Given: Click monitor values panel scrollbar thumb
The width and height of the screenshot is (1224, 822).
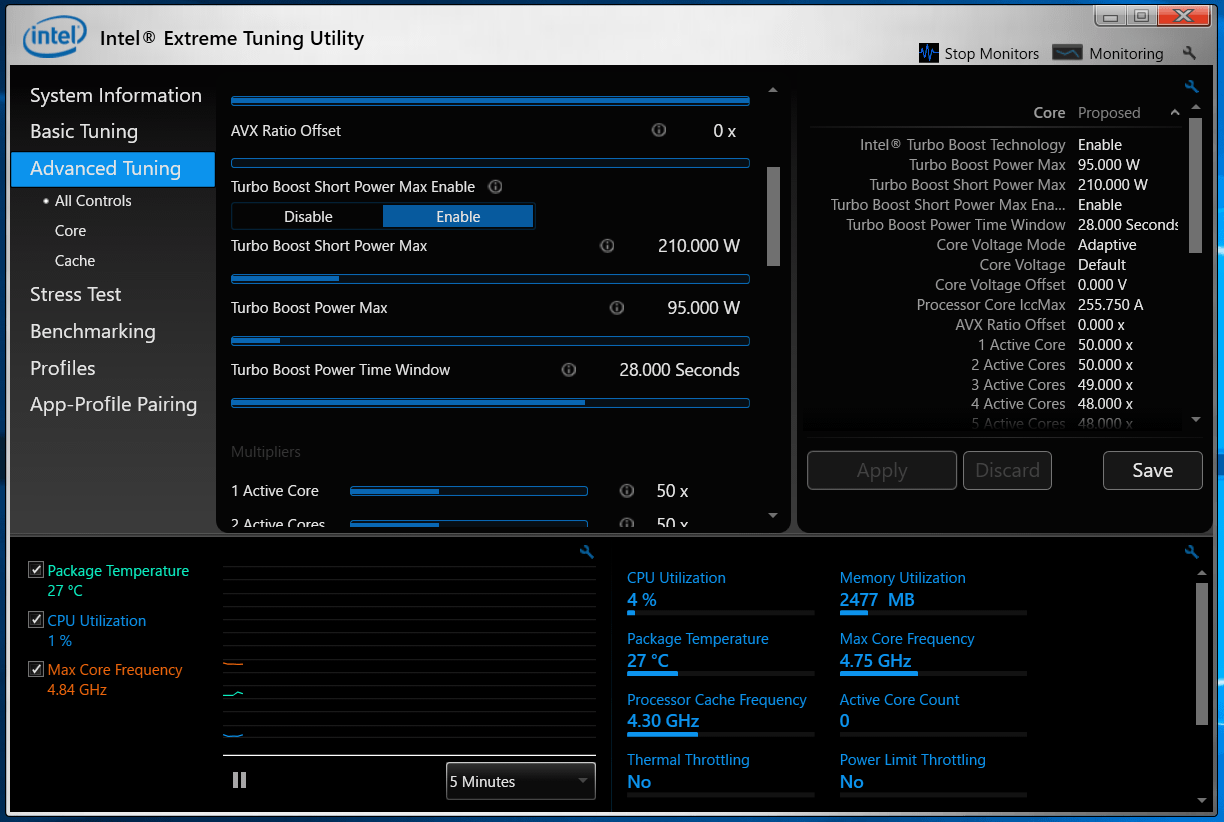Looking at the screenshot, I should [x=1202, y=653].
